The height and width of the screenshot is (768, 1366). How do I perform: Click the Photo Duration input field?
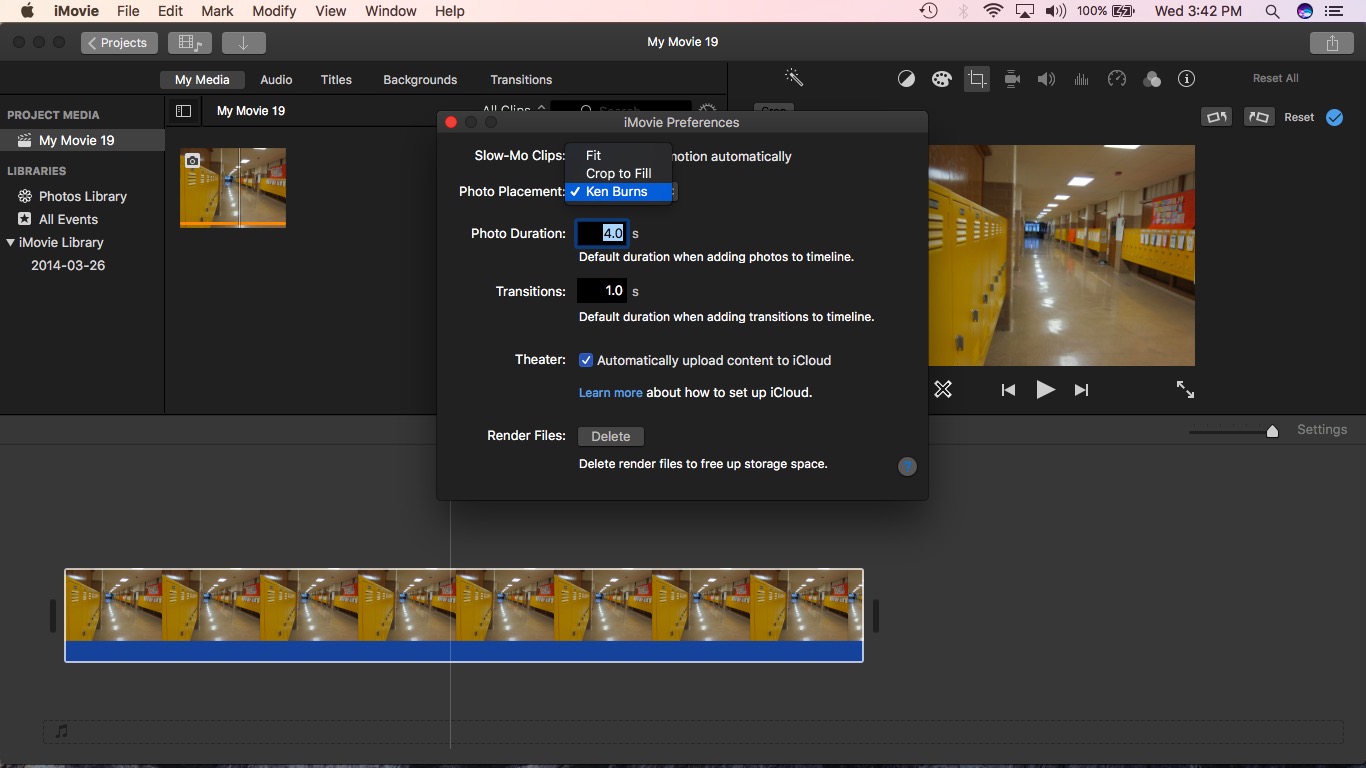602,234
